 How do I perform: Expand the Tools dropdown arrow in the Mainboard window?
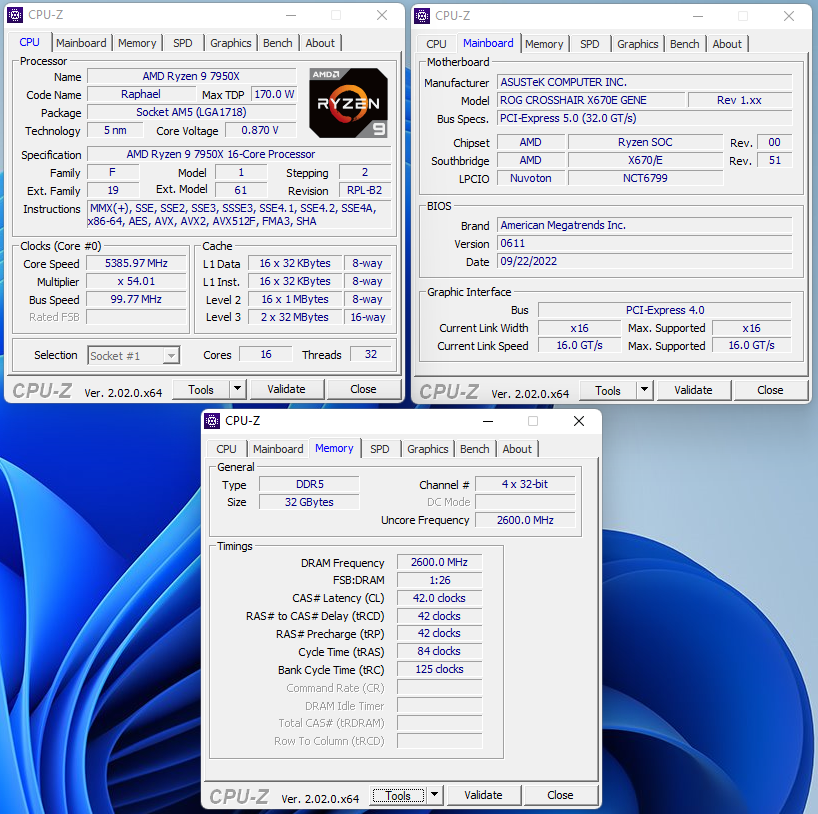pos(644,390)
